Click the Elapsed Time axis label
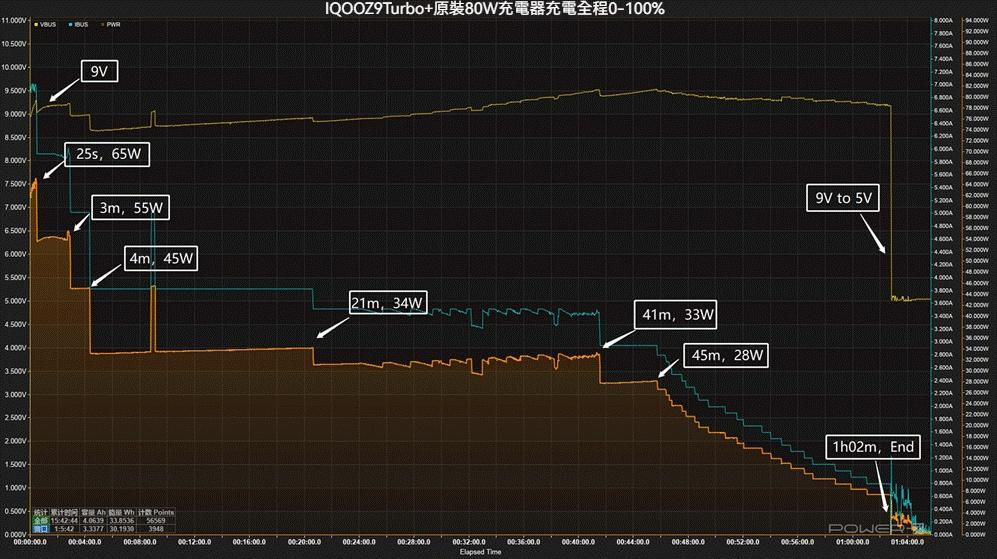Viewport: 997px width, 559px height. (x=481, y=552)
